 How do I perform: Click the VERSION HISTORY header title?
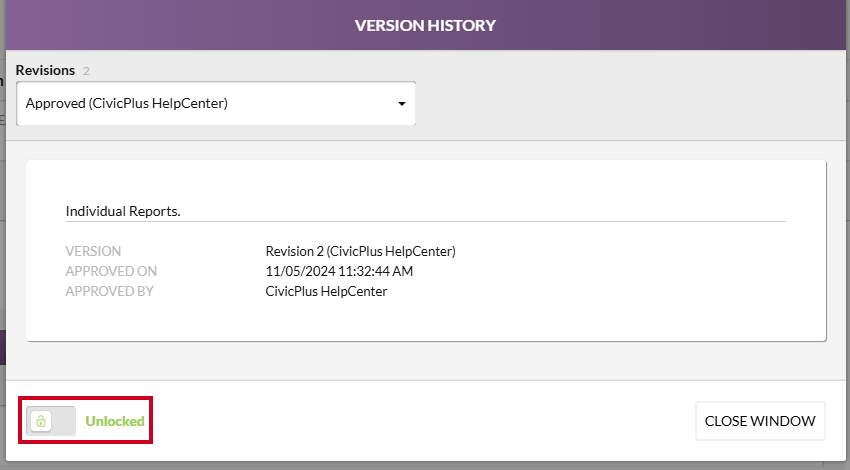[425, 25]
